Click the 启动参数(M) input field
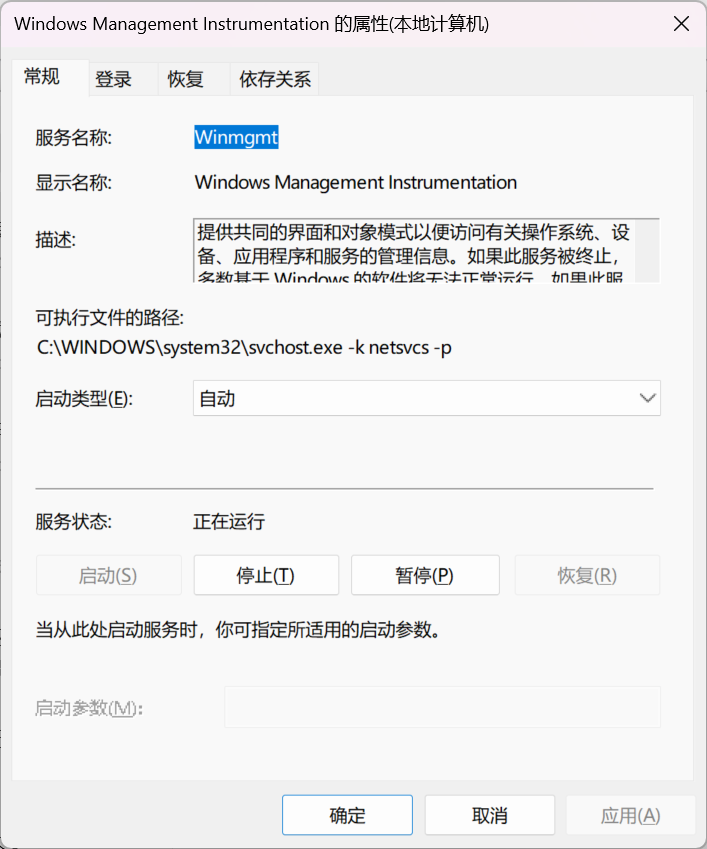This screenshot has height=849, width=707. click(442, 707)
